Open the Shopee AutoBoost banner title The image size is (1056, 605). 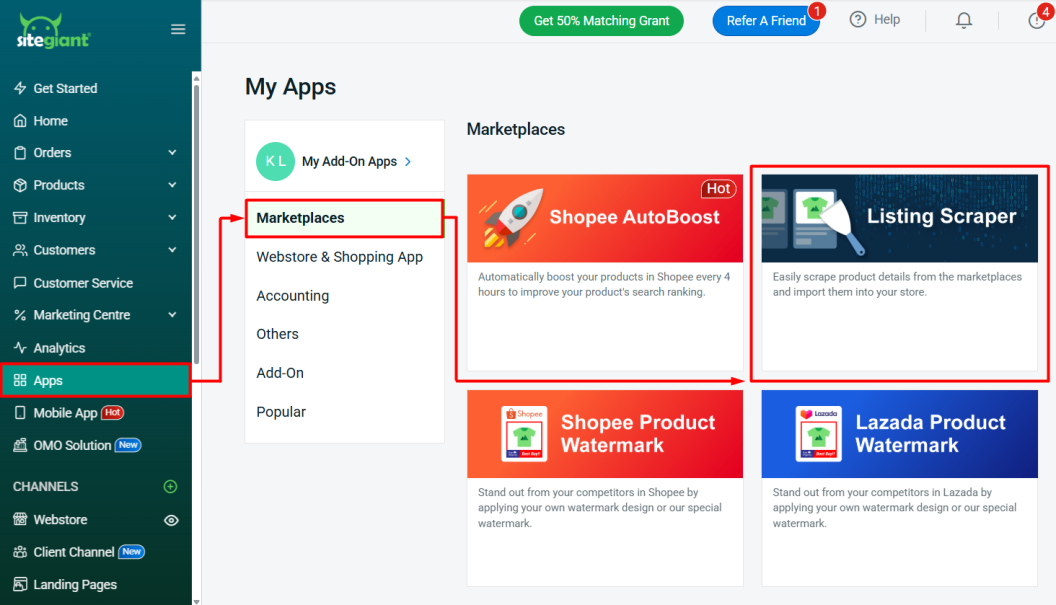click(634, 217)
